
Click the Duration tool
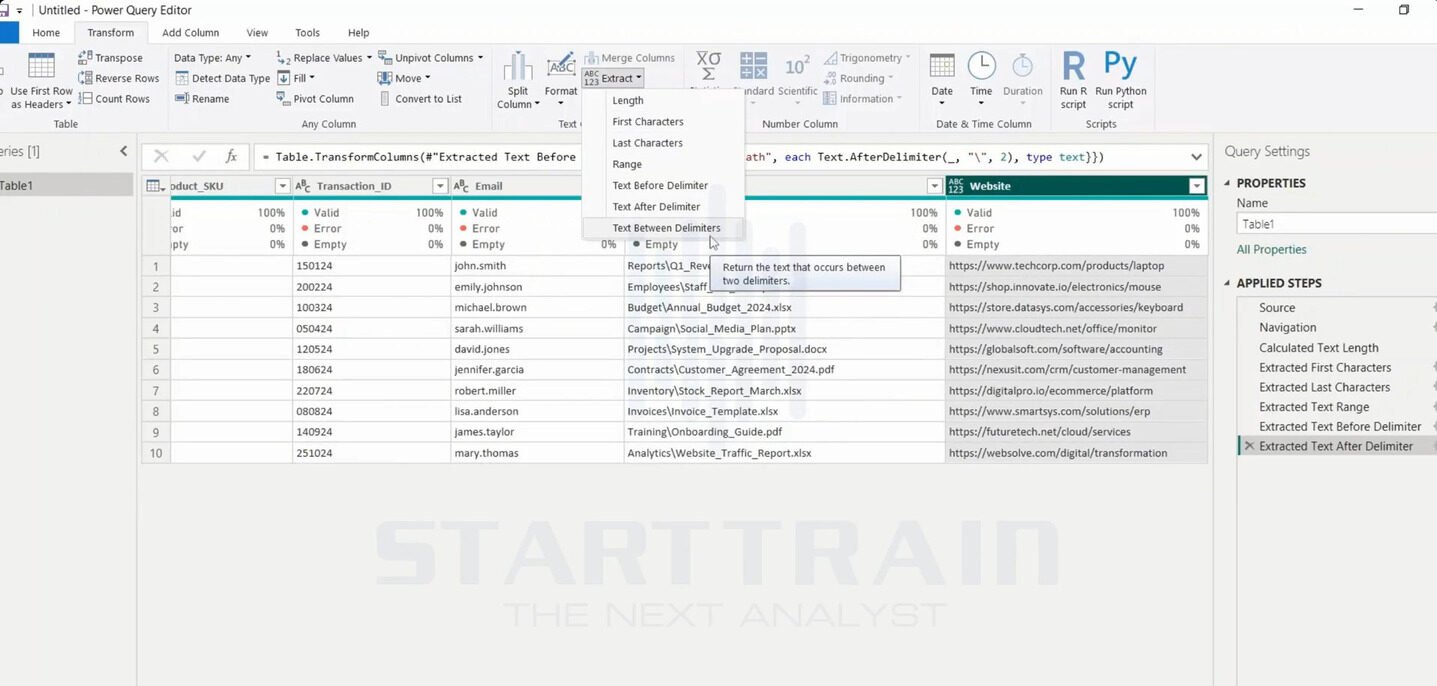coord(1022,76)
